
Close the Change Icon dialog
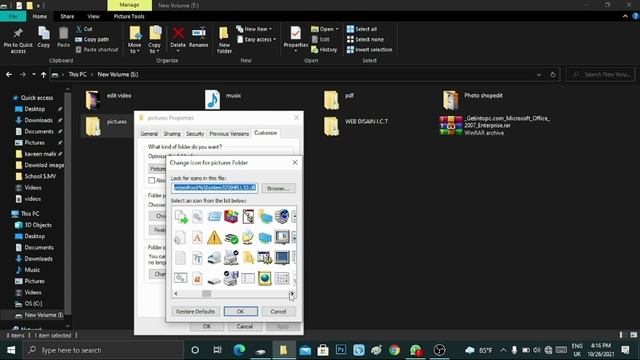click(x=295, y=162)
